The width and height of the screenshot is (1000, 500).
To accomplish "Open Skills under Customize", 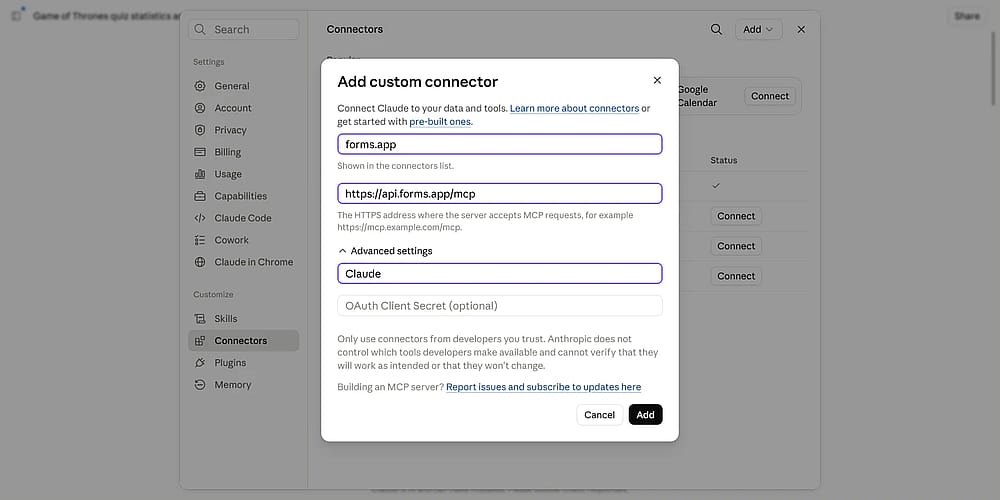I will click(244, 319).
